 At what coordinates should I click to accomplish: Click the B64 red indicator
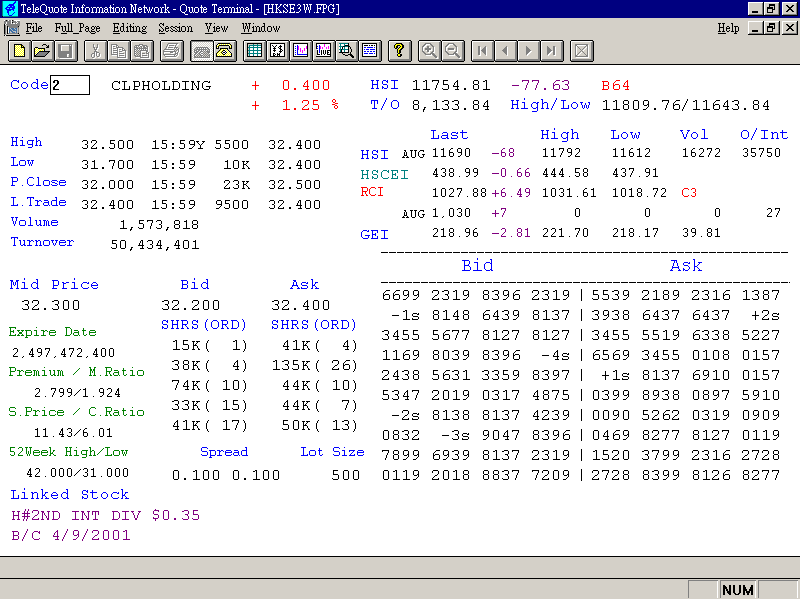point(616,85)
